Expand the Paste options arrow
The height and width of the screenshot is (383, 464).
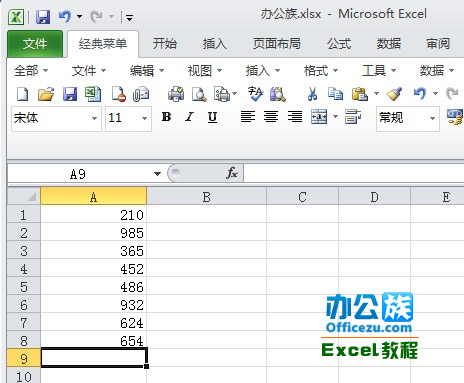coord(376,94)
